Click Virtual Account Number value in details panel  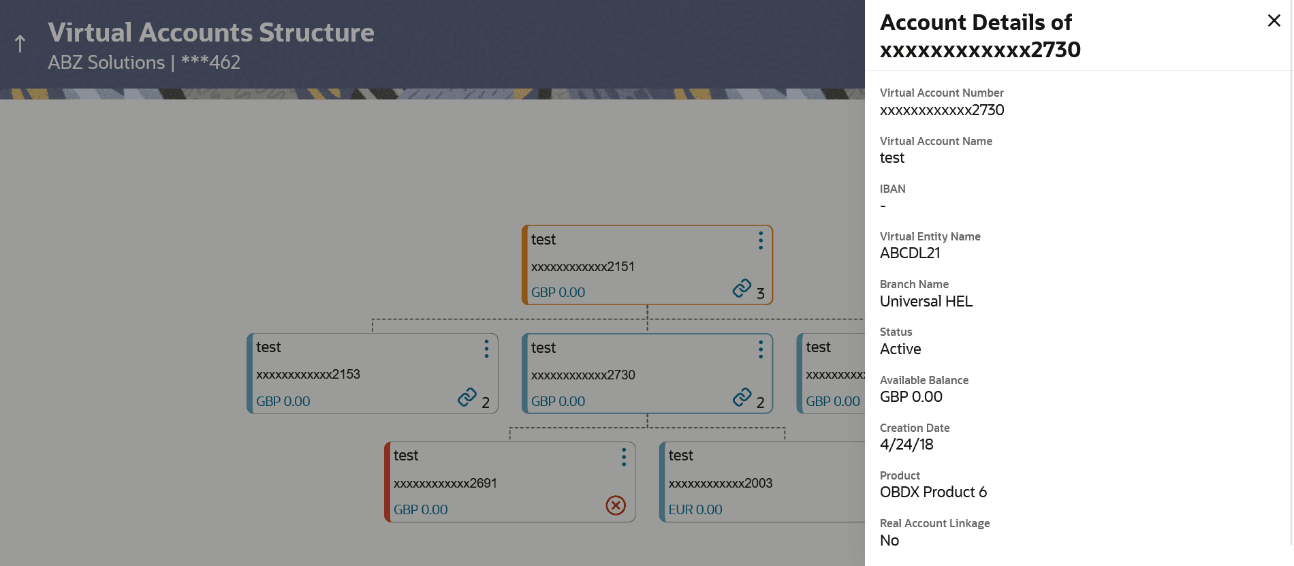coord(942,110)
